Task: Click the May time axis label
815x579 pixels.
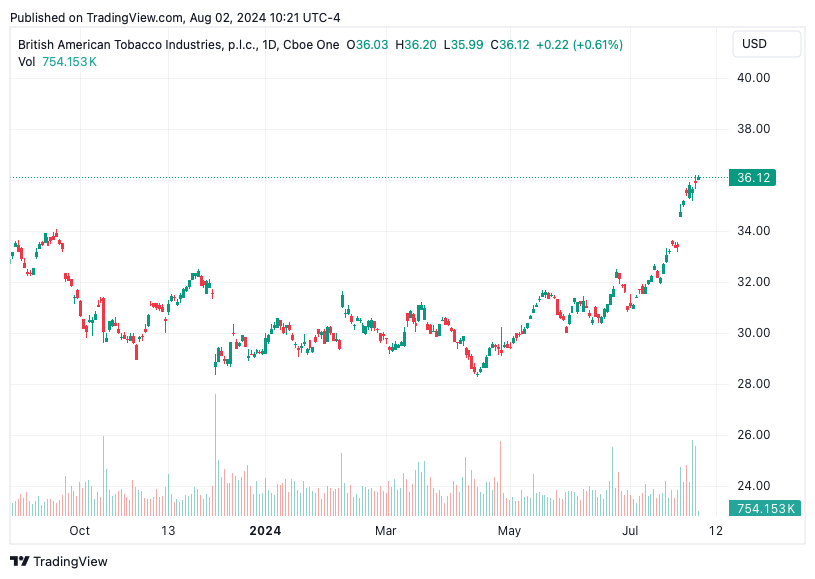Action: coord(509,531)
